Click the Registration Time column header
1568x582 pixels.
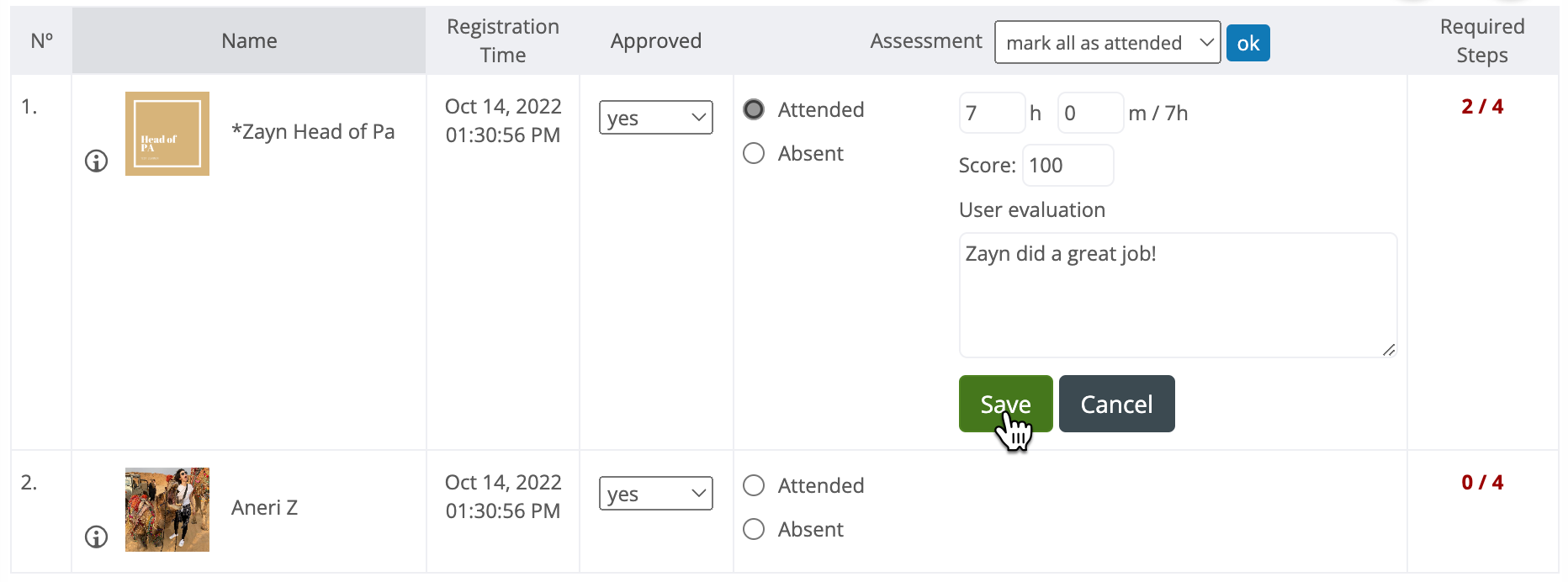tap(503, 40)
